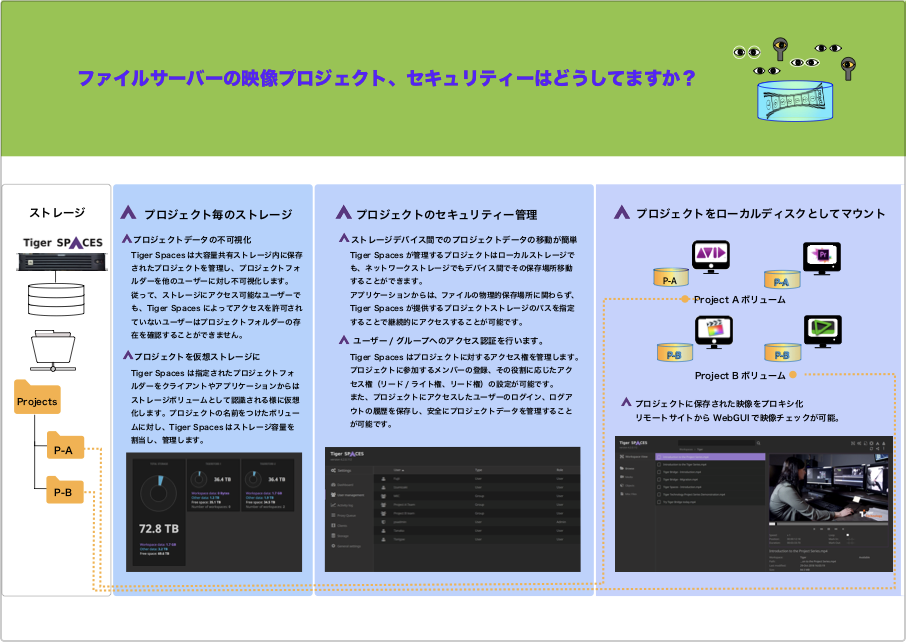912x642 pixels.
Task: Select the P-B folder in the storage tree
Action: pos(65,489)
